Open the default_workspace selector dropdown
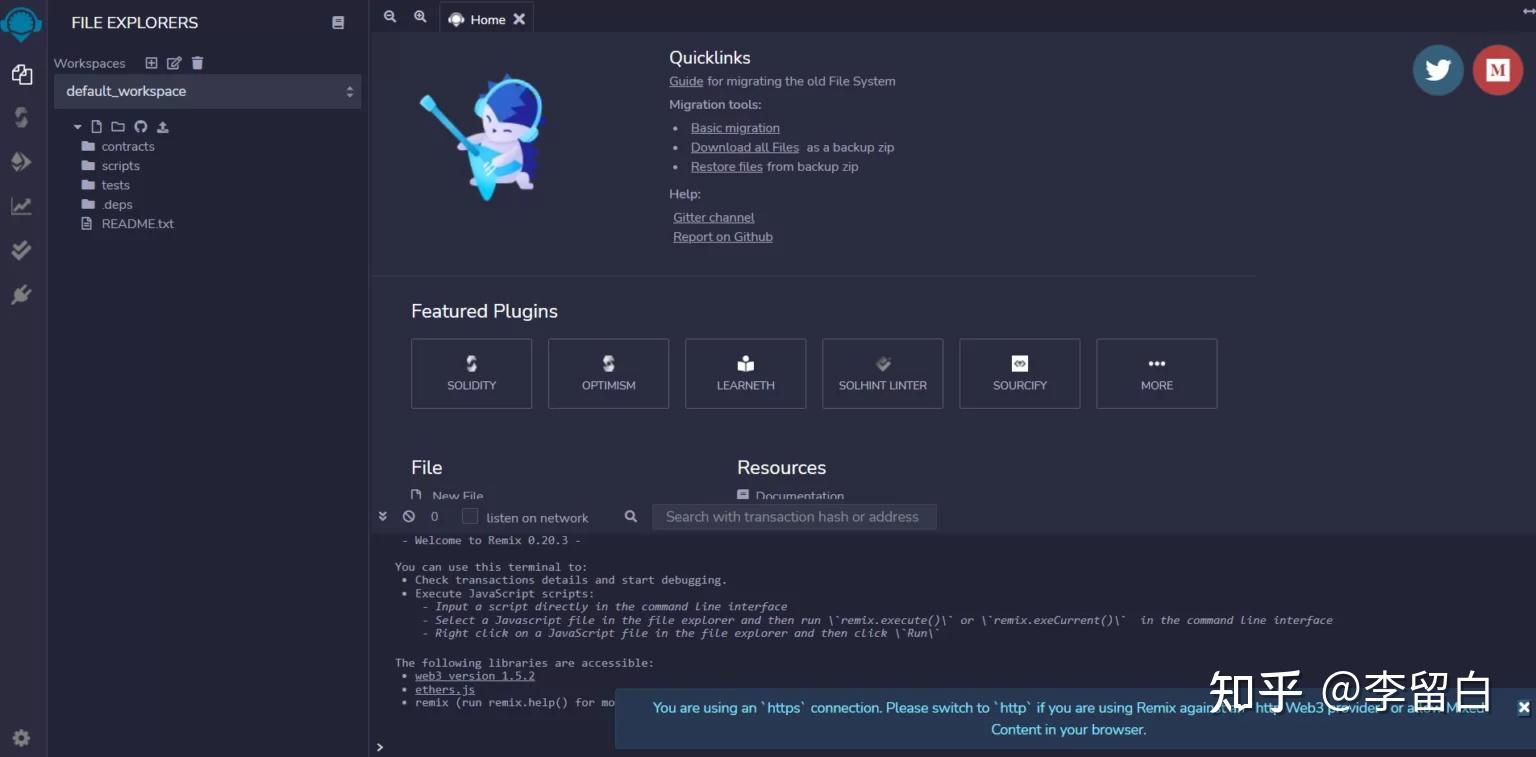The height and width of the screenshot is (757, 1536). pyautogui.click(x=207, y=91)
